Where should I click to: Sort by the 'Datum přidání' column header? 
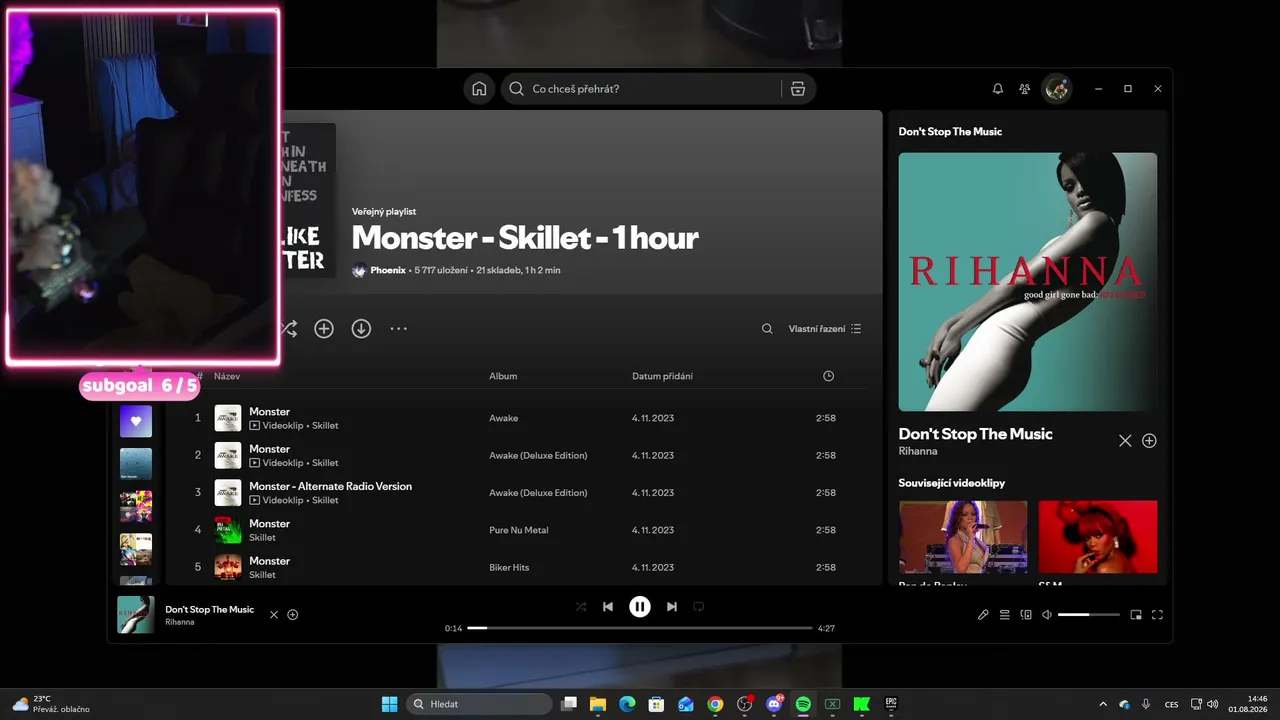tap(662, 376)
